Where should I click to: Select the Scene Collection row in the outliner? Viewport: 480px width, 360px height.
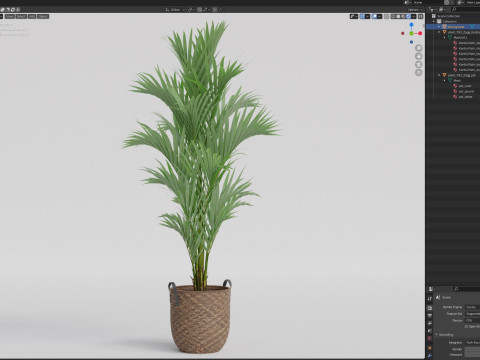pyautogui.click(x=453, y=16)
